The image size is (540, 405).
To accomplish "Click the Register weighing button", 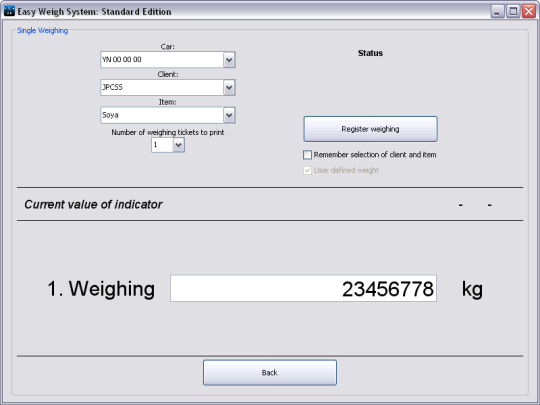I will coord(370,129).
